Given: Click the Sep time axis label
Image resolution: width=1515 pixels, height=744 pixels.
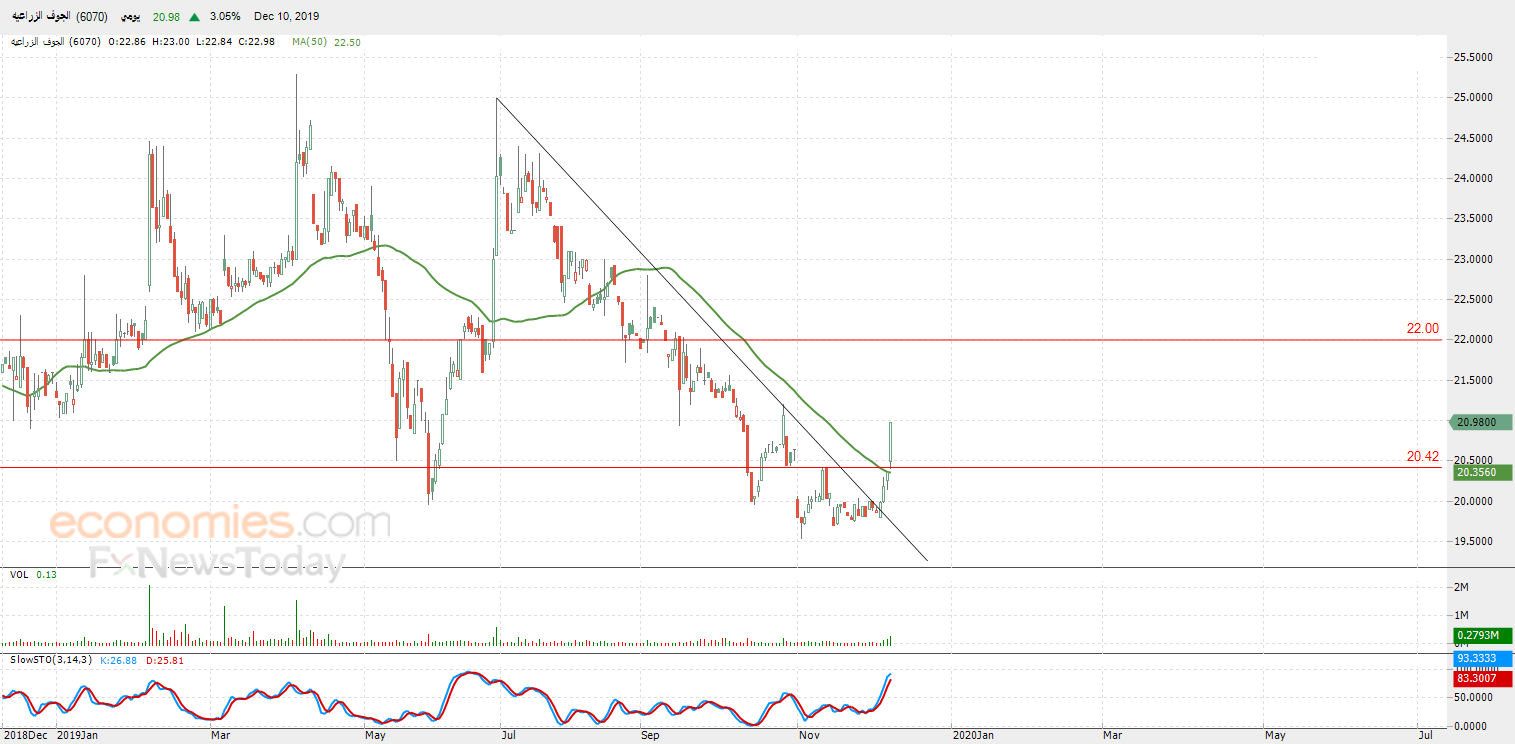Looking at the screenshot, I should [651, 735].
